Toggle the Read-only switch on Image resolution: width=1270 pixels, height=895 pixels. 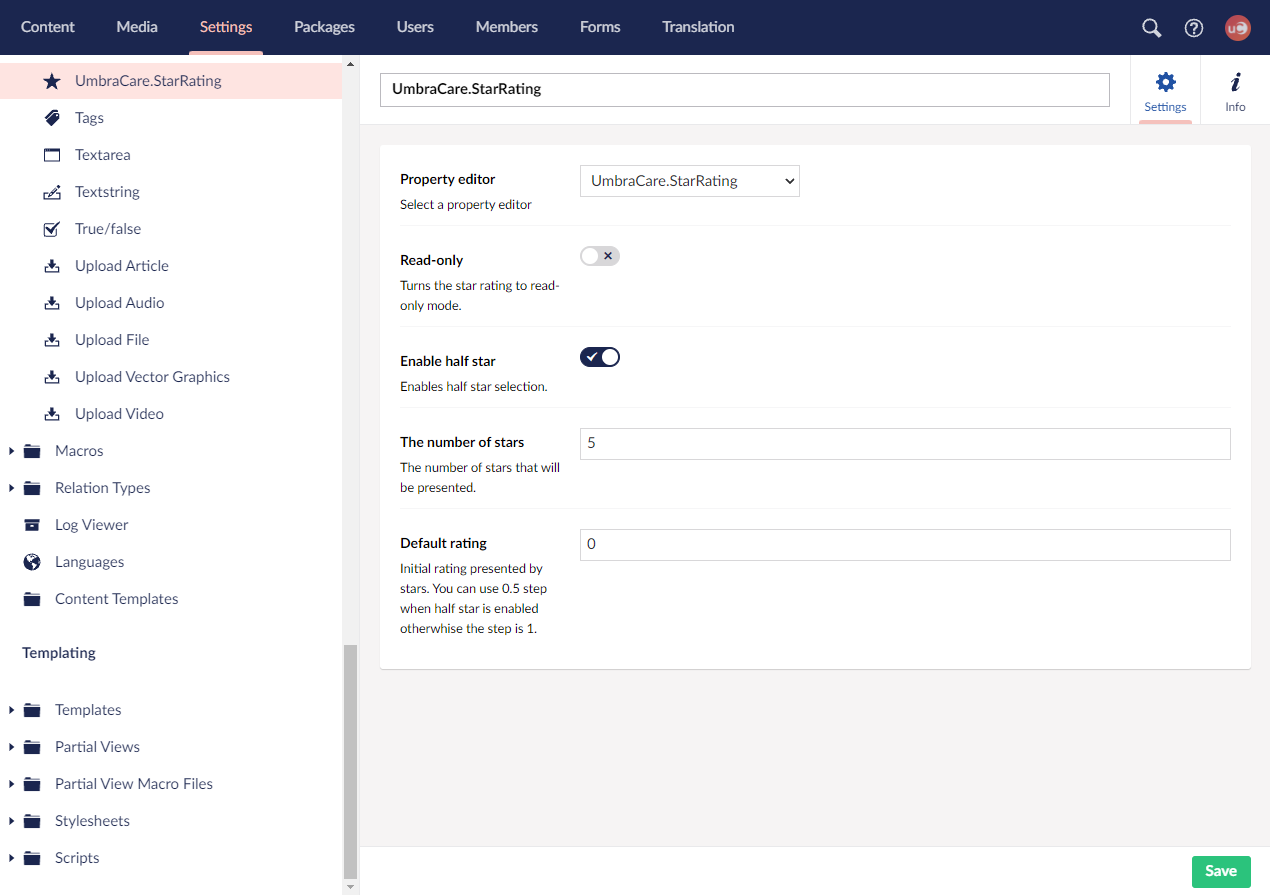coord(600,256)
